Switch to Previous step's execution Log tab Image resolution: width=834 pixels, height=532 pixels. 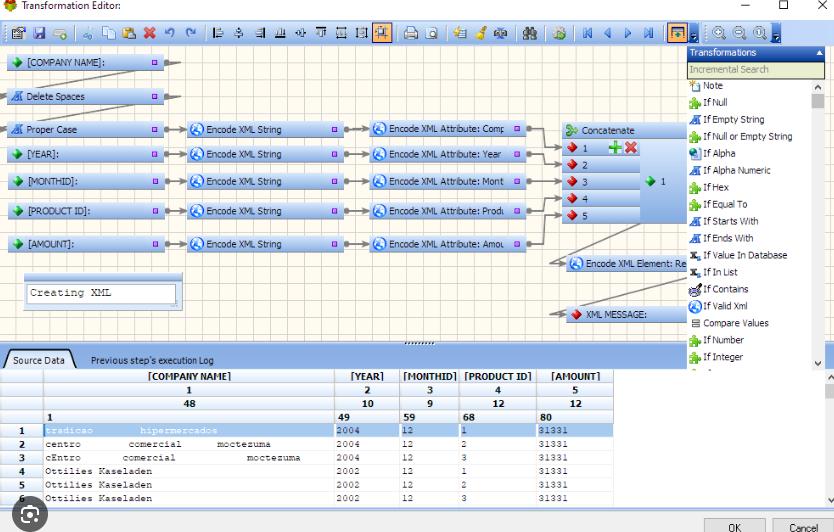pos(152,360)
